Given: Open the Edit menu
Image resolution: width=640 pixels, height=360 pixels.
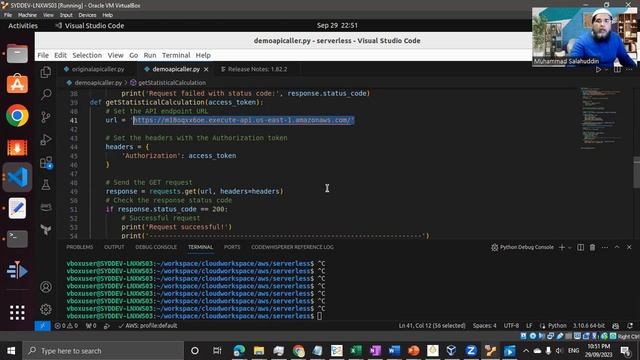Looking at the screenshot, I should (60, 55).
